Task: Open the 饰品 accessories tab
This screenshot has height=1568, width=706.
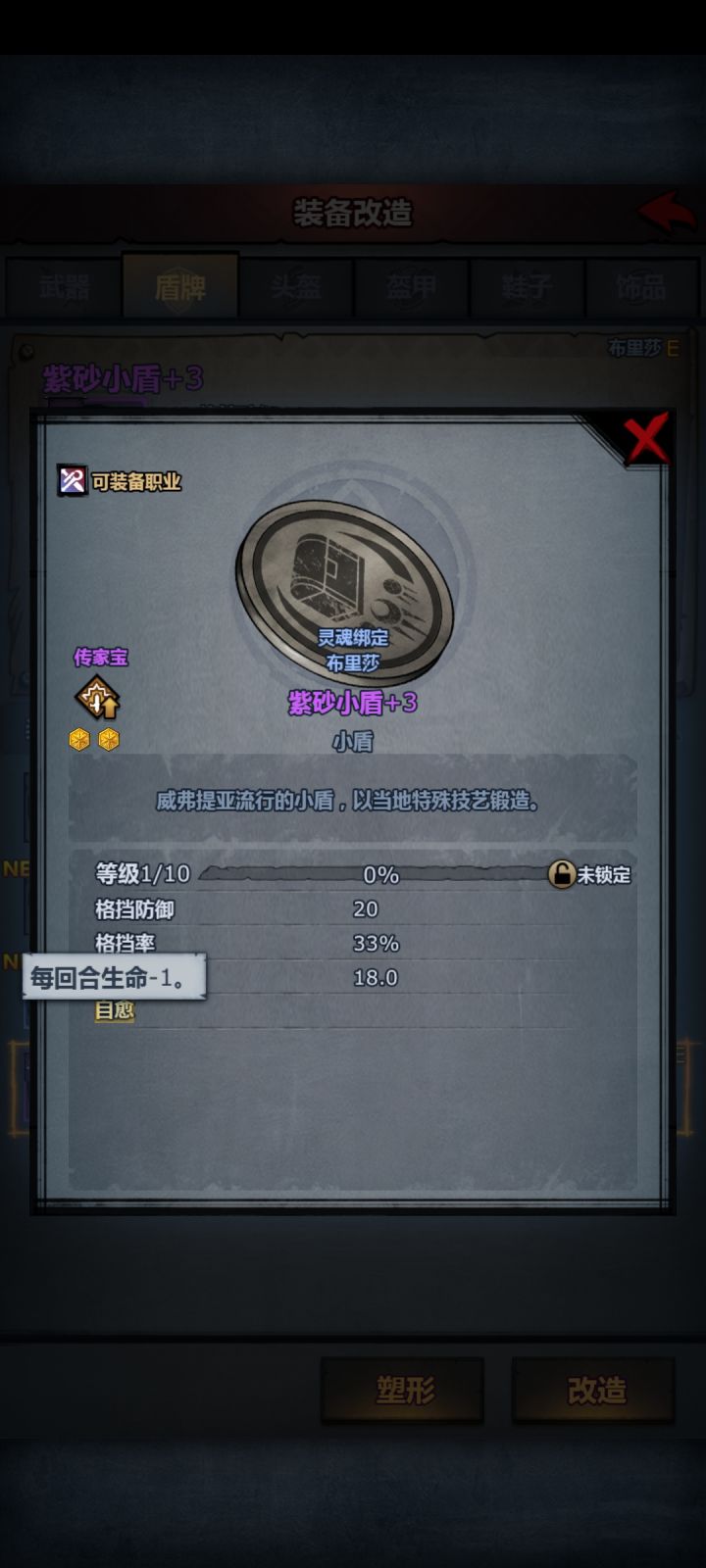Action: 641,287
